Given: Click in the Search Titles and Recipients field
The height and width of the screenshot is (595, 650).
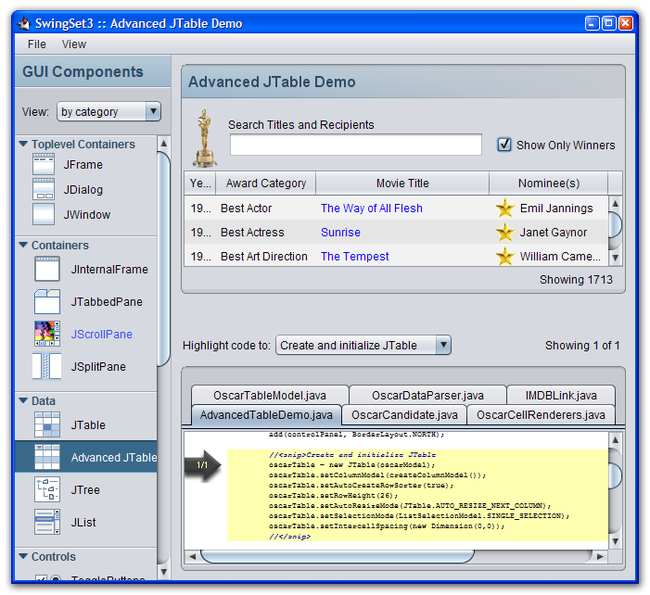Looking at the screenshot, I should (356, 144).
